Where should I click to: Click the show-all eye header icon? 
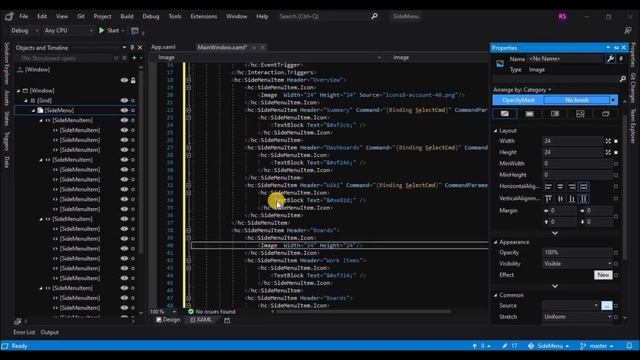(x=124, y=80)
